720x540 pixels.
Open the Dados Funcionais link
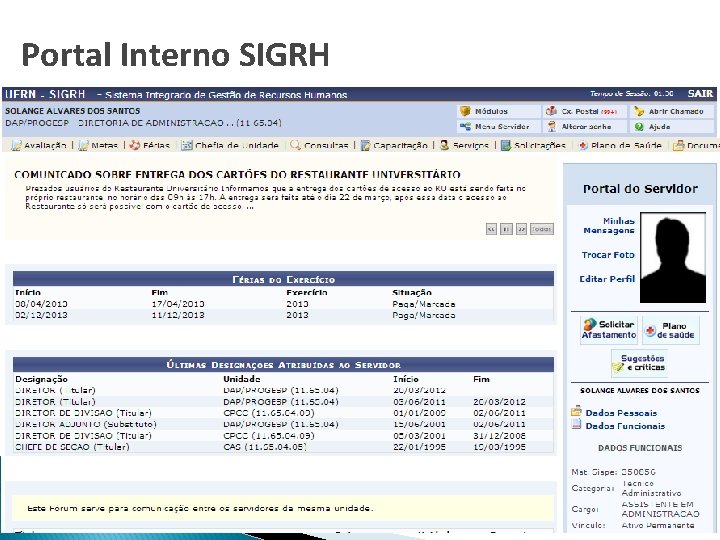point(625,426)
